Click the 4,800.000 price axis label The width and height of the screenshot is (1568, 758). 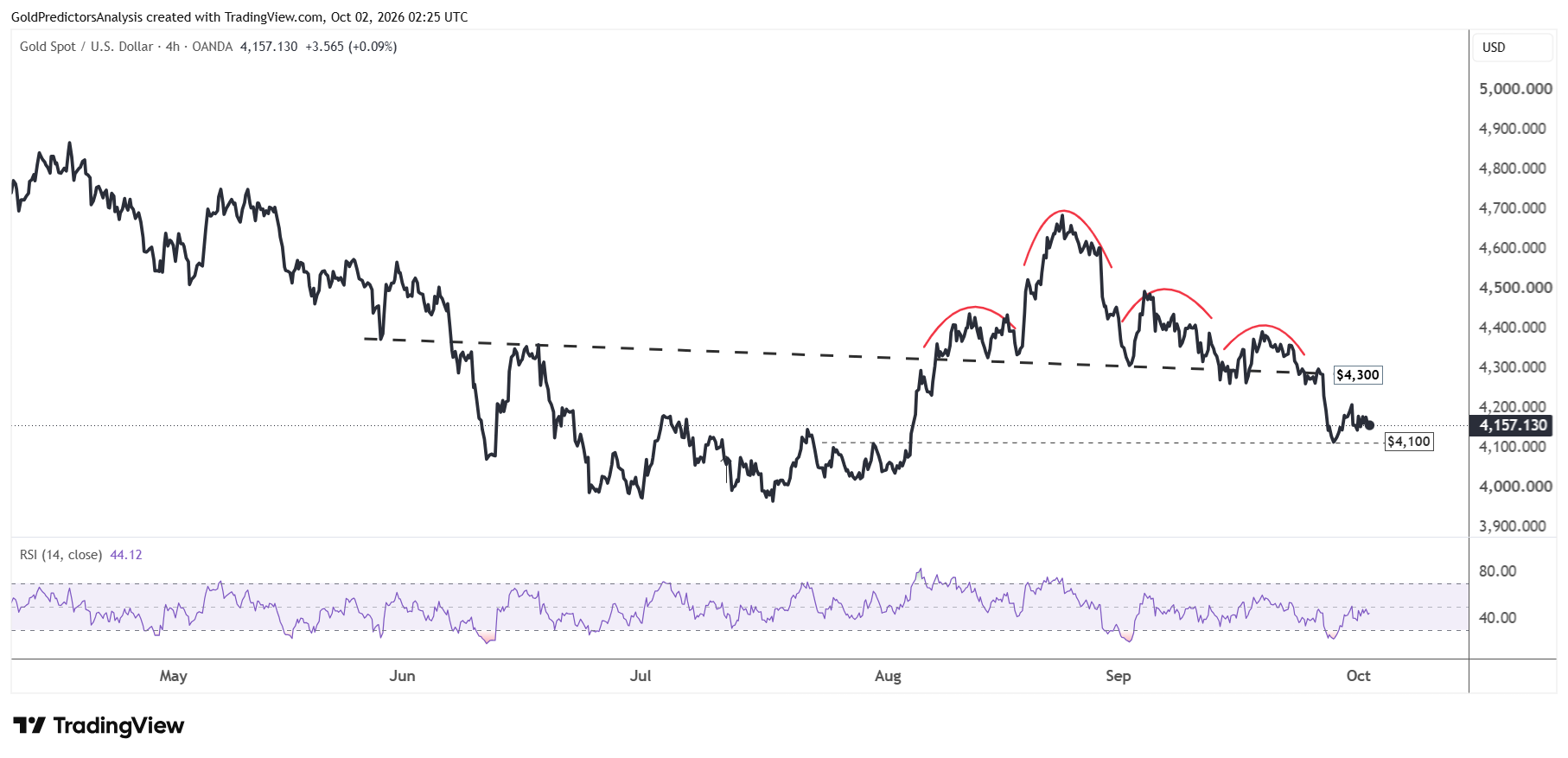pyautogui.click(x=1513, y=169)
